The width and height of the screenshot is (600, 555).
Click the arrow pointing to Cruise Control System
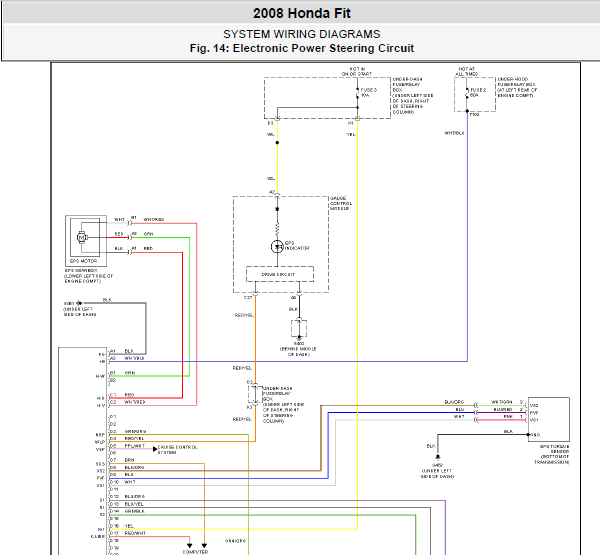[x=155, y=449]
